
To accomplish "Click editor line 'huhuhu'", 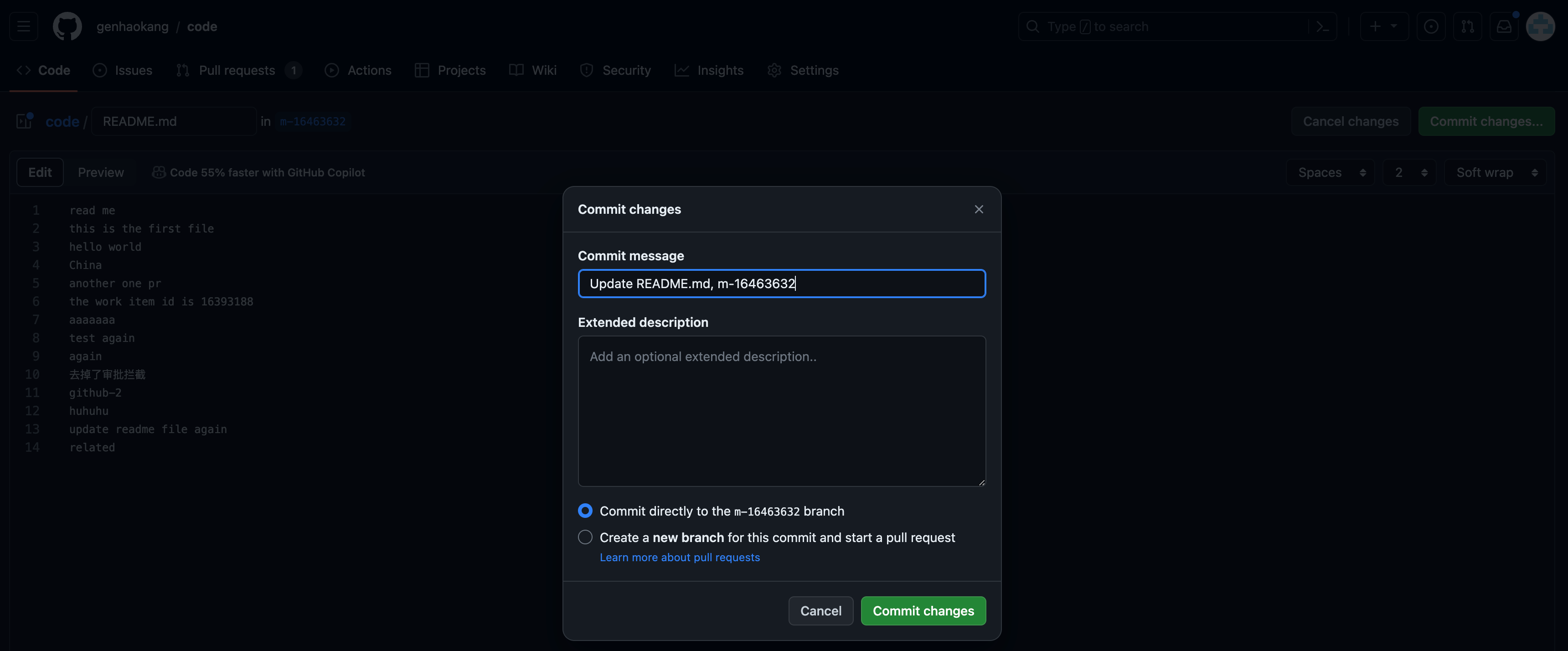I will pyautogui.click(x=89, y=410).
